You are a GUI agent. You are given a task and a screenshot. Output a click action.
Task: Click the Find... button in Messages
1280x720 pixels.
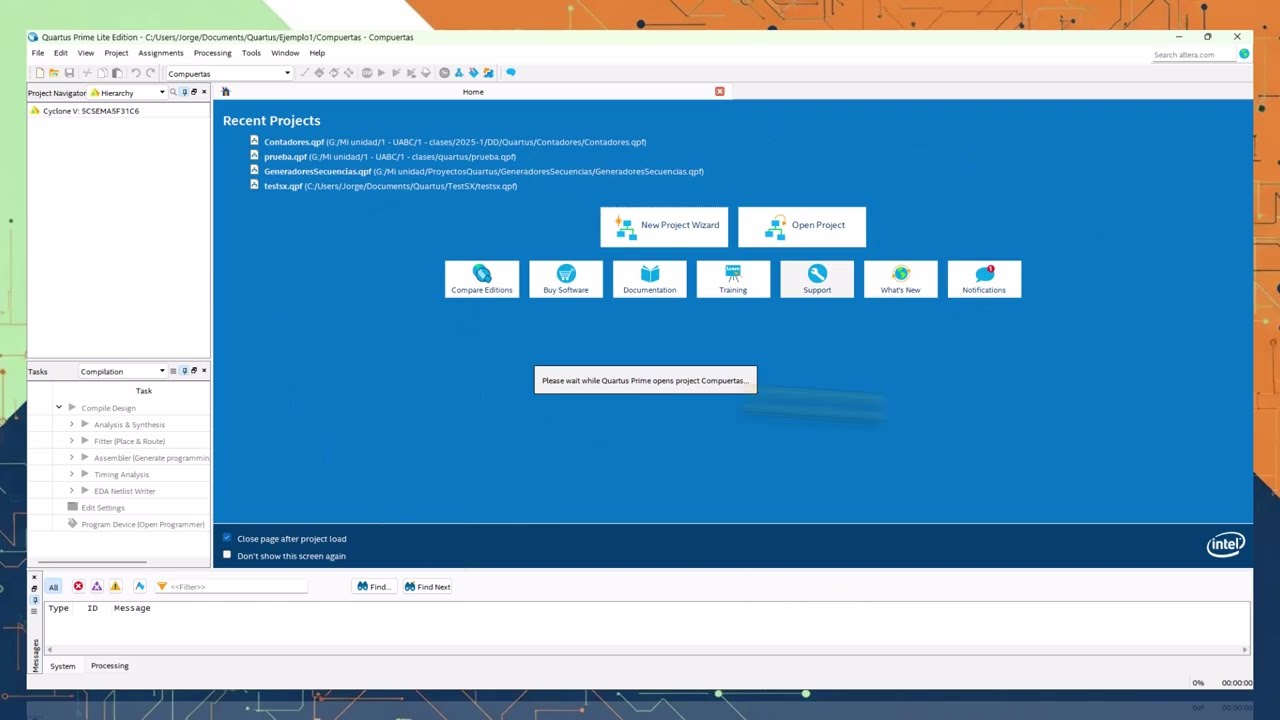[x=374, y=587]
